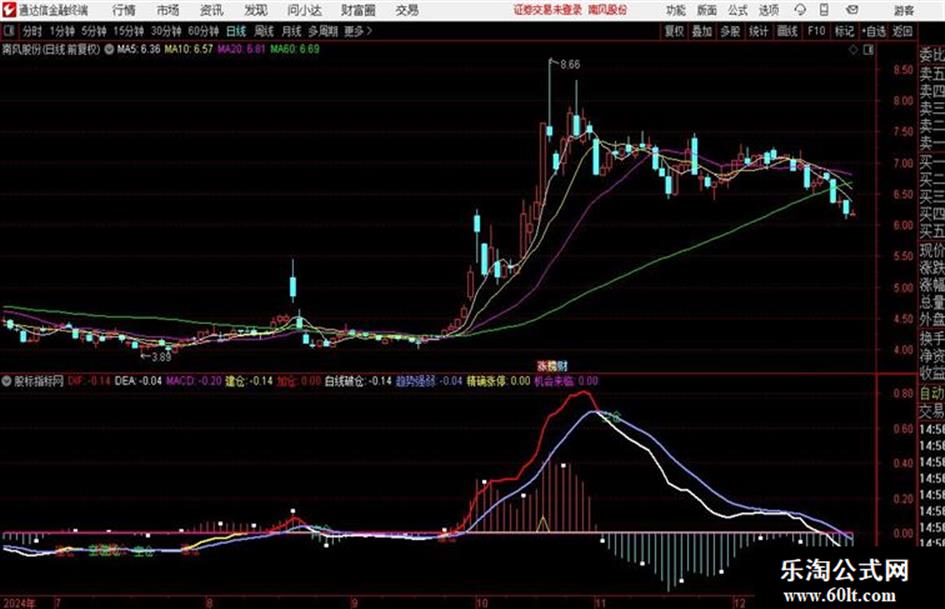The width and height of the screenshot is (945, 609).
Task: Click the 画线 drawing tools button
Action: (x=787, y=31)
